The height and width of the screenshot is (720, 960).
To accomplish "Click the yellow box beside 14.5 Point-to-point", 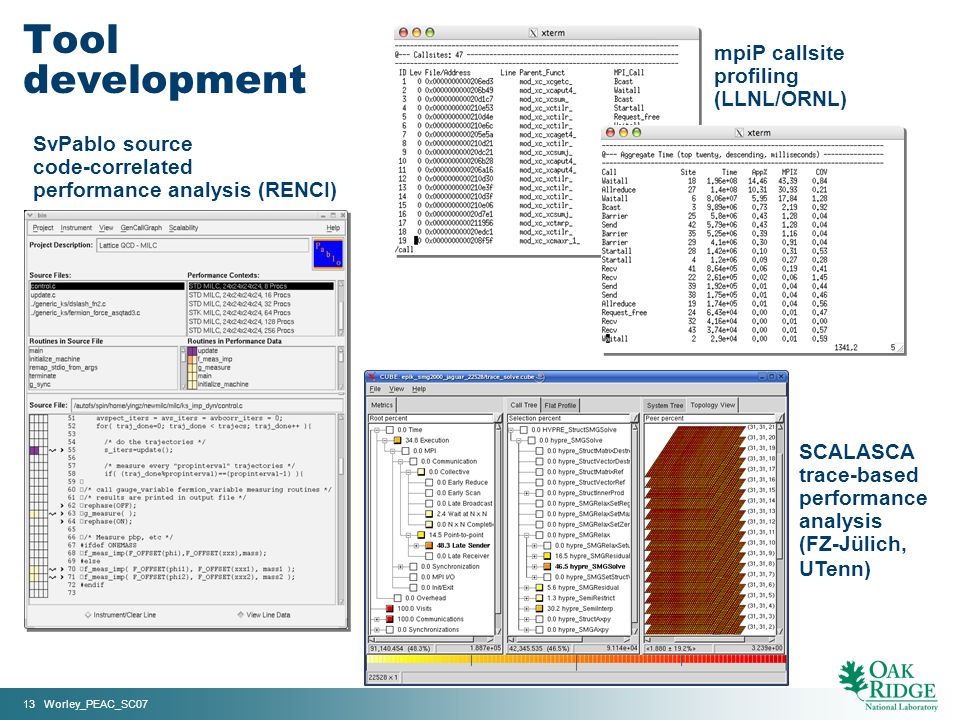I will [421, 535].
